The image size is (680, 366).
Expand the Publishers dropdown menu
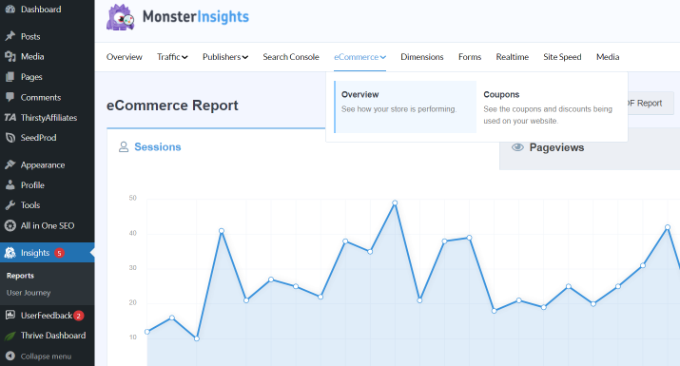[225, 57]
